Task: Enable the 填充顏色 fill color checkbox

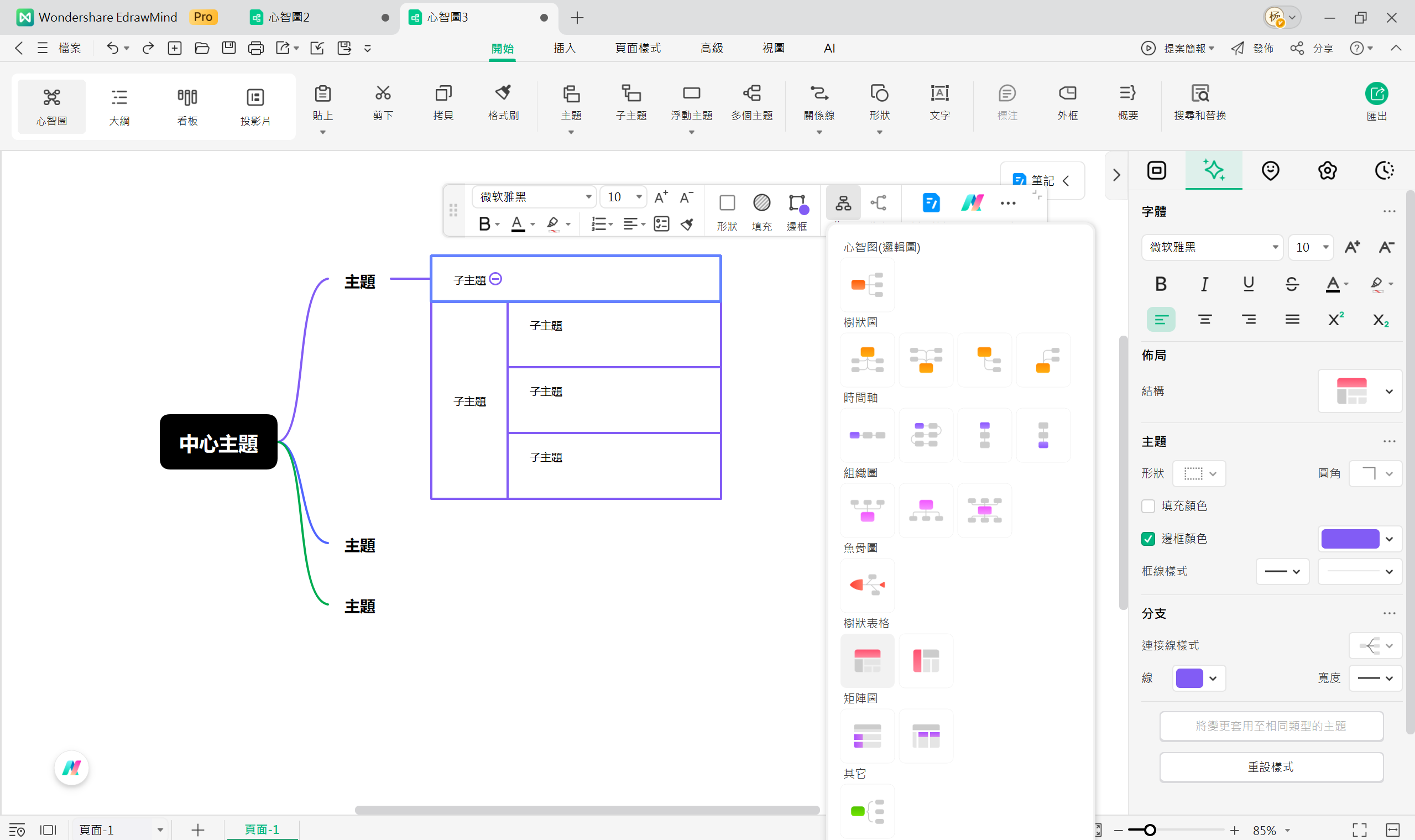Action: coord(1149,506)
